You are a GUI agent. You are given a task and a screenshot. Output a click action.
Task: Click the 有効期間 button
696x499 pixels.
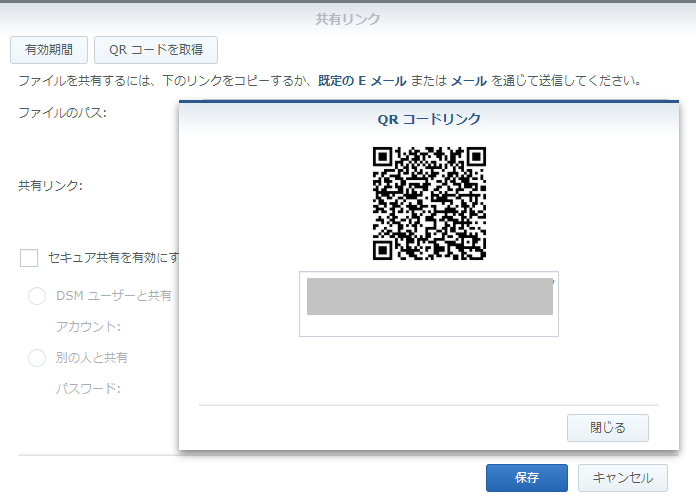[x=48, y=49]
